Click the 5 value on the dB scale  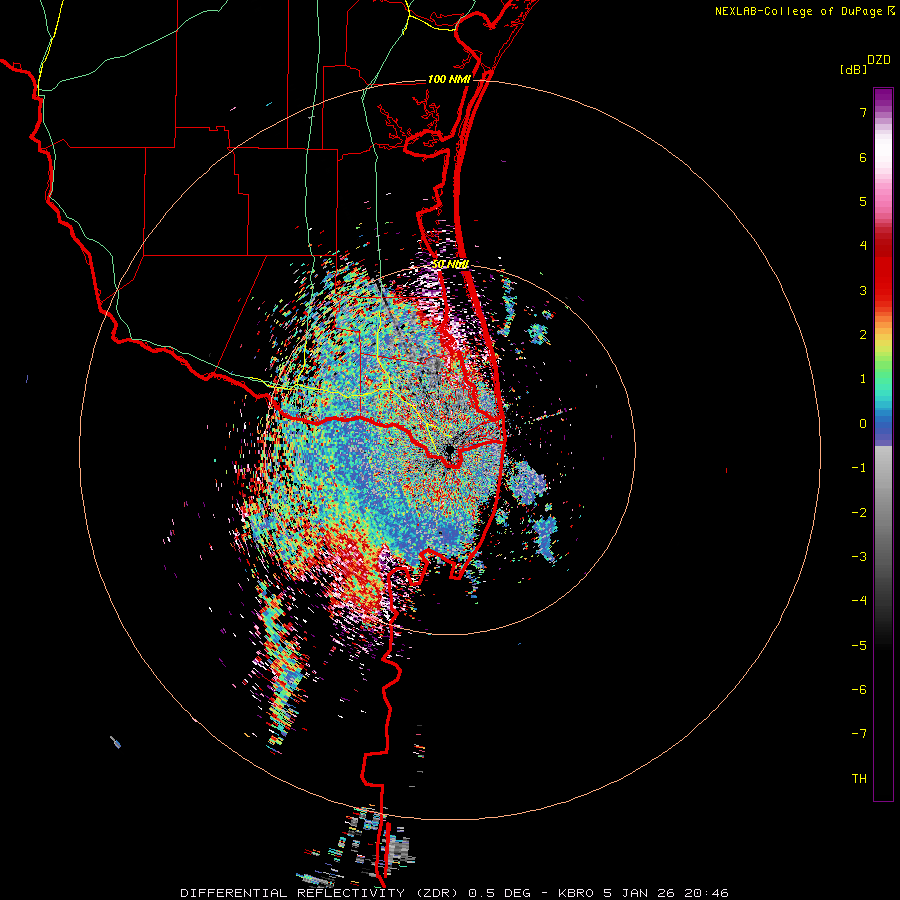point(863,201)
